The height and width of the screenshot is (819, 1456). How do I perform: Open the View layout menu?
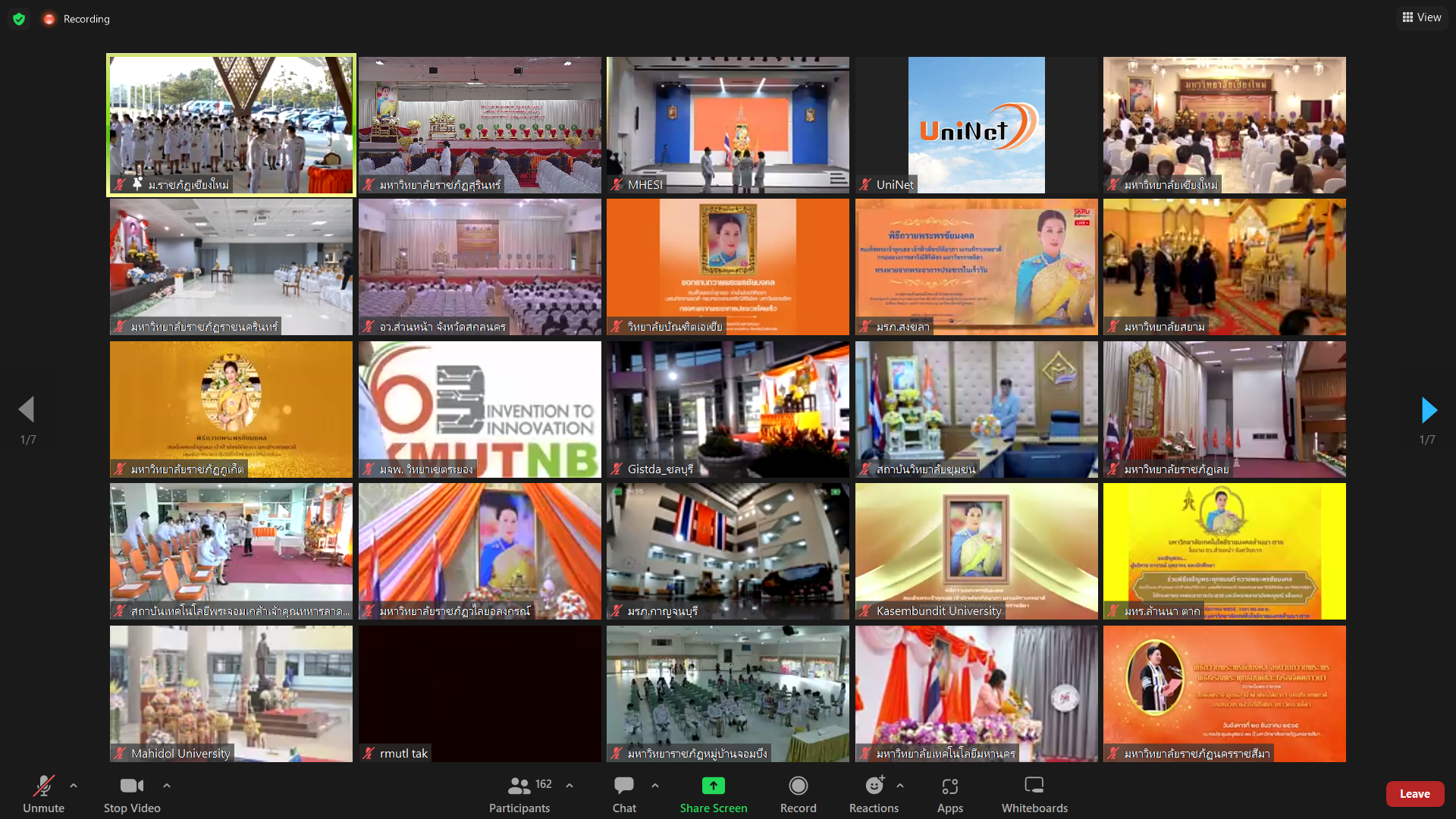[1422, 17]
